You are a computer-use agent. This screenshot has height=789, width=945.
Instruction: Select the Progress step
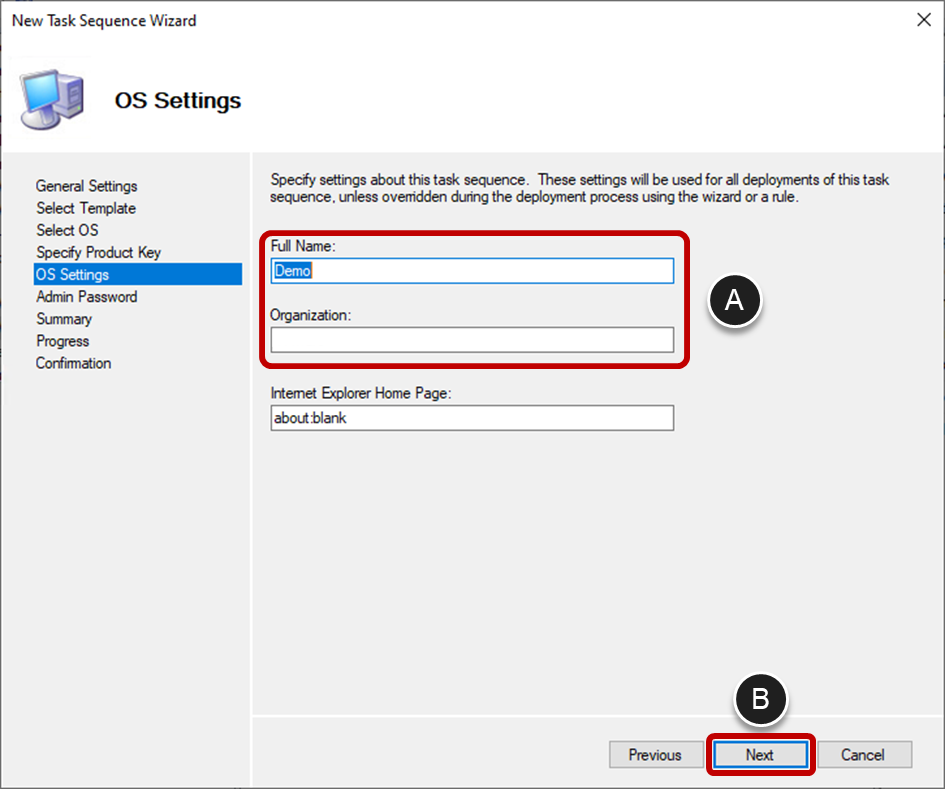coord(62,341)
